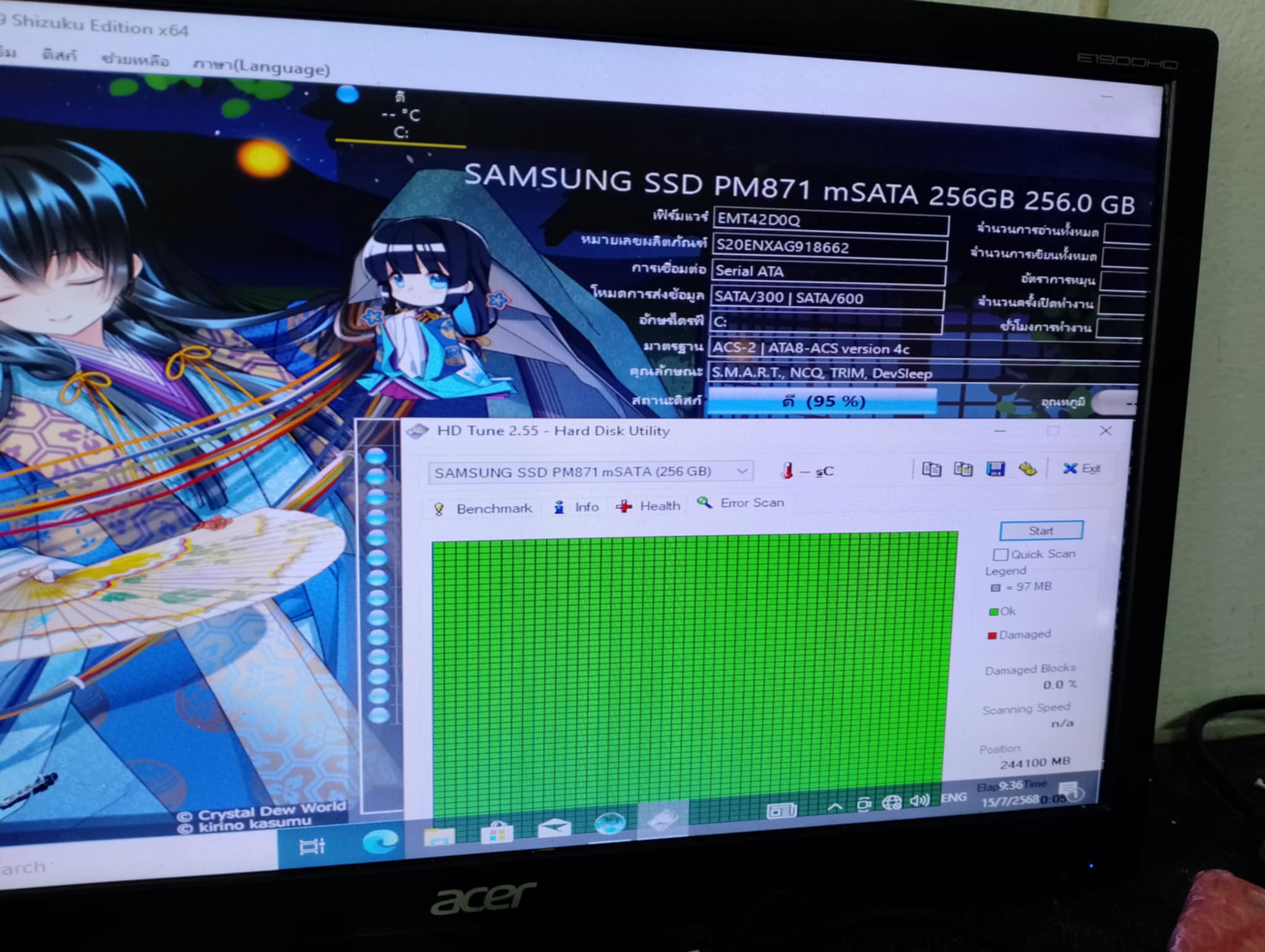
Task: Switch to the Info tab
Action: [x=577, y=507]
